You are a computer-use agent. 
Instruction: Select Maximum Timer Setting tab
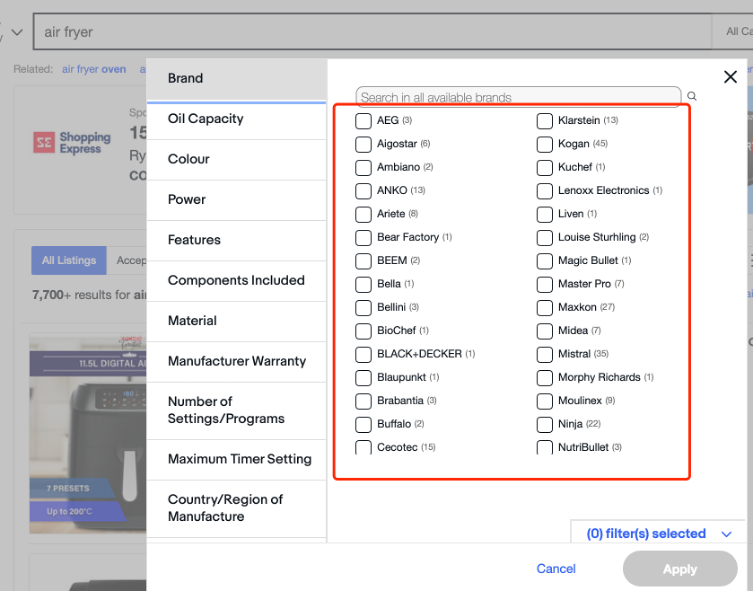click(x=237, y=460)
